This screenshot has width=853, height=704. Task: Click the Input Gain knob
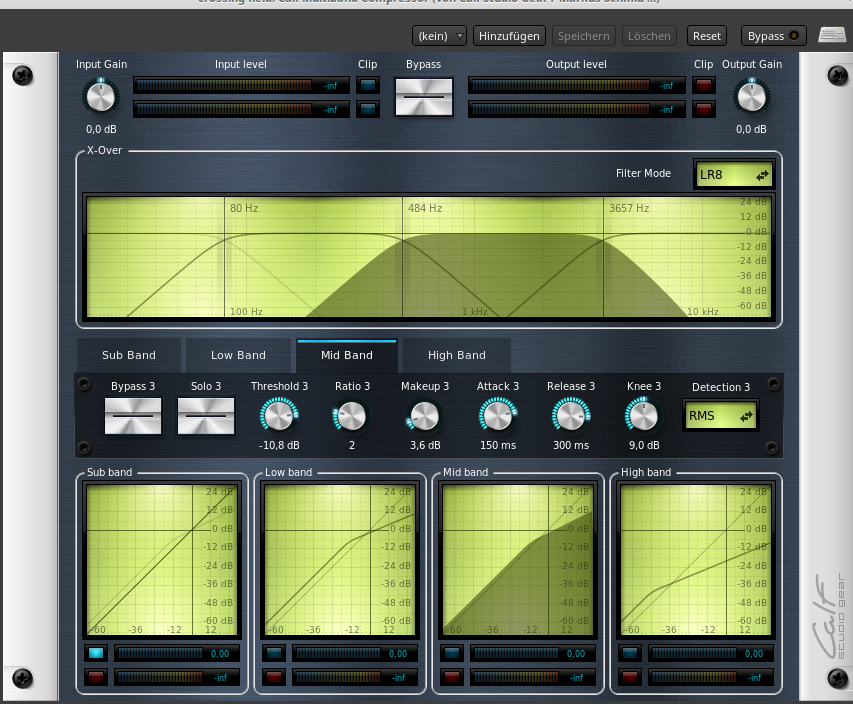pyautogui.click(x=101, y=98)
